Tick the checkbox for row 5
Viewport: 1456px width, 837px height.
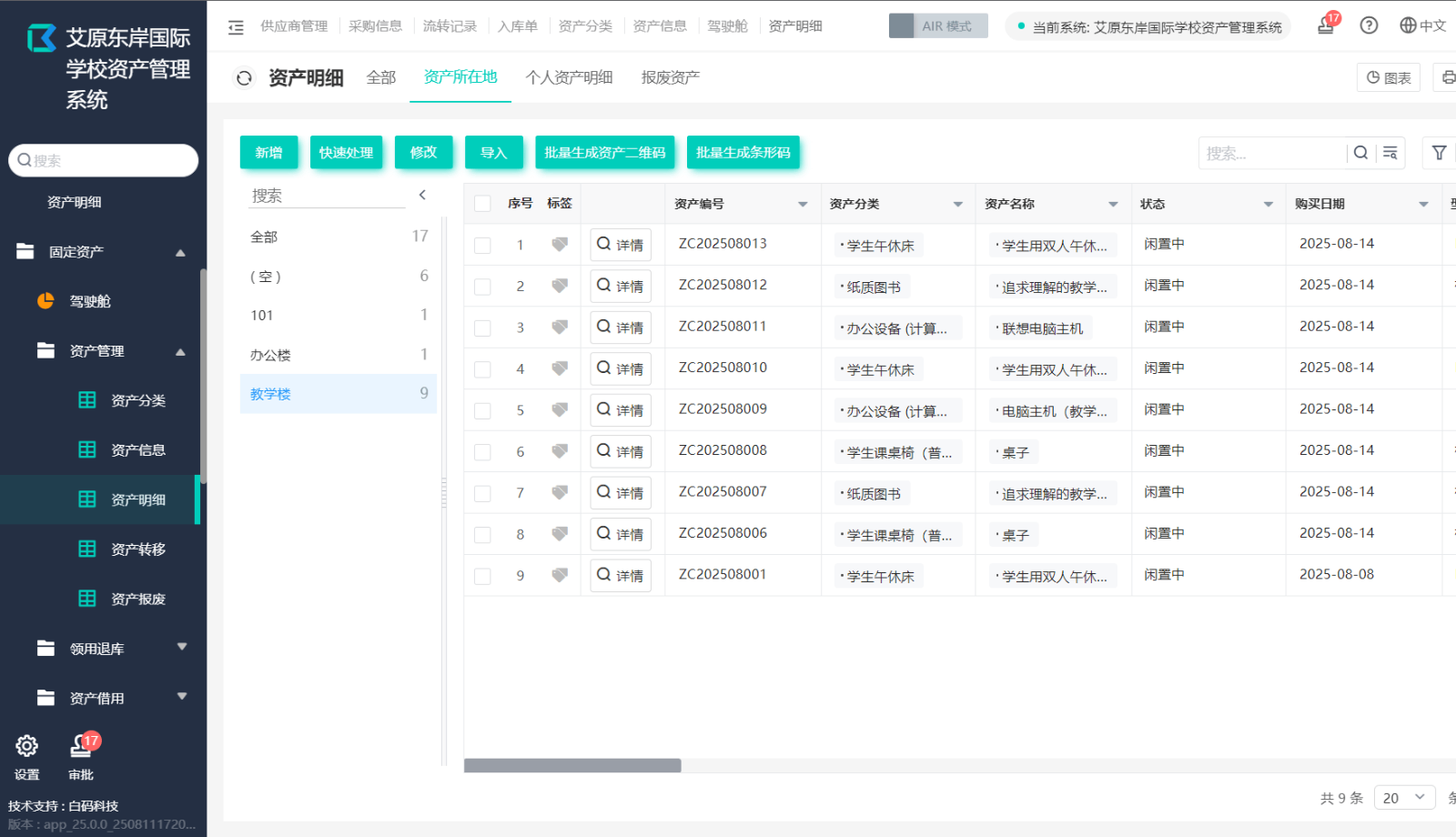tap(483, 410)
